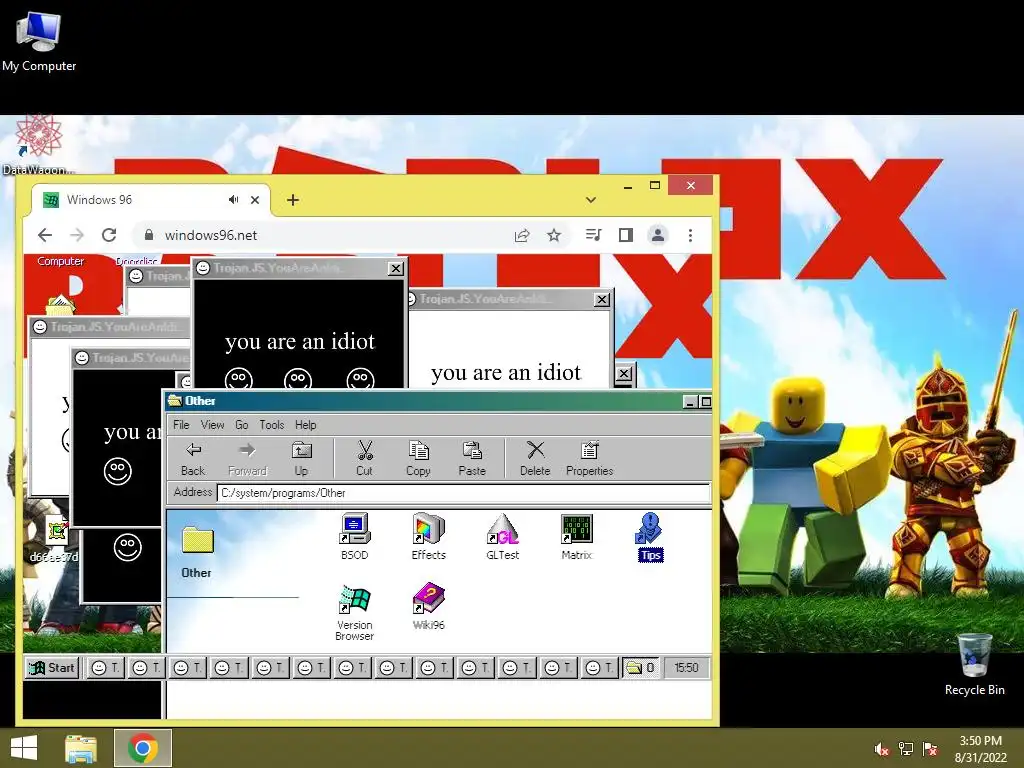The image size is (1024, 768).
Task: Click the share page icon
Action: [522, 235]
